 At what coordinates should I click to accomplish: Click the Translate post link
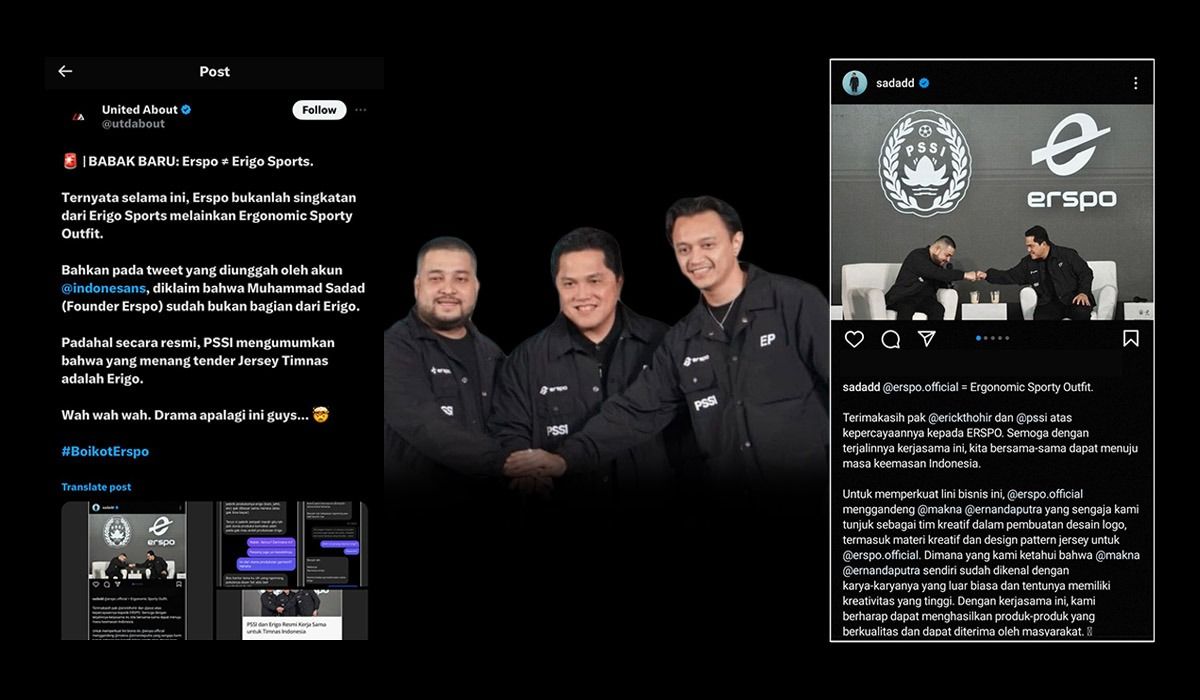(x=96, y=487)
